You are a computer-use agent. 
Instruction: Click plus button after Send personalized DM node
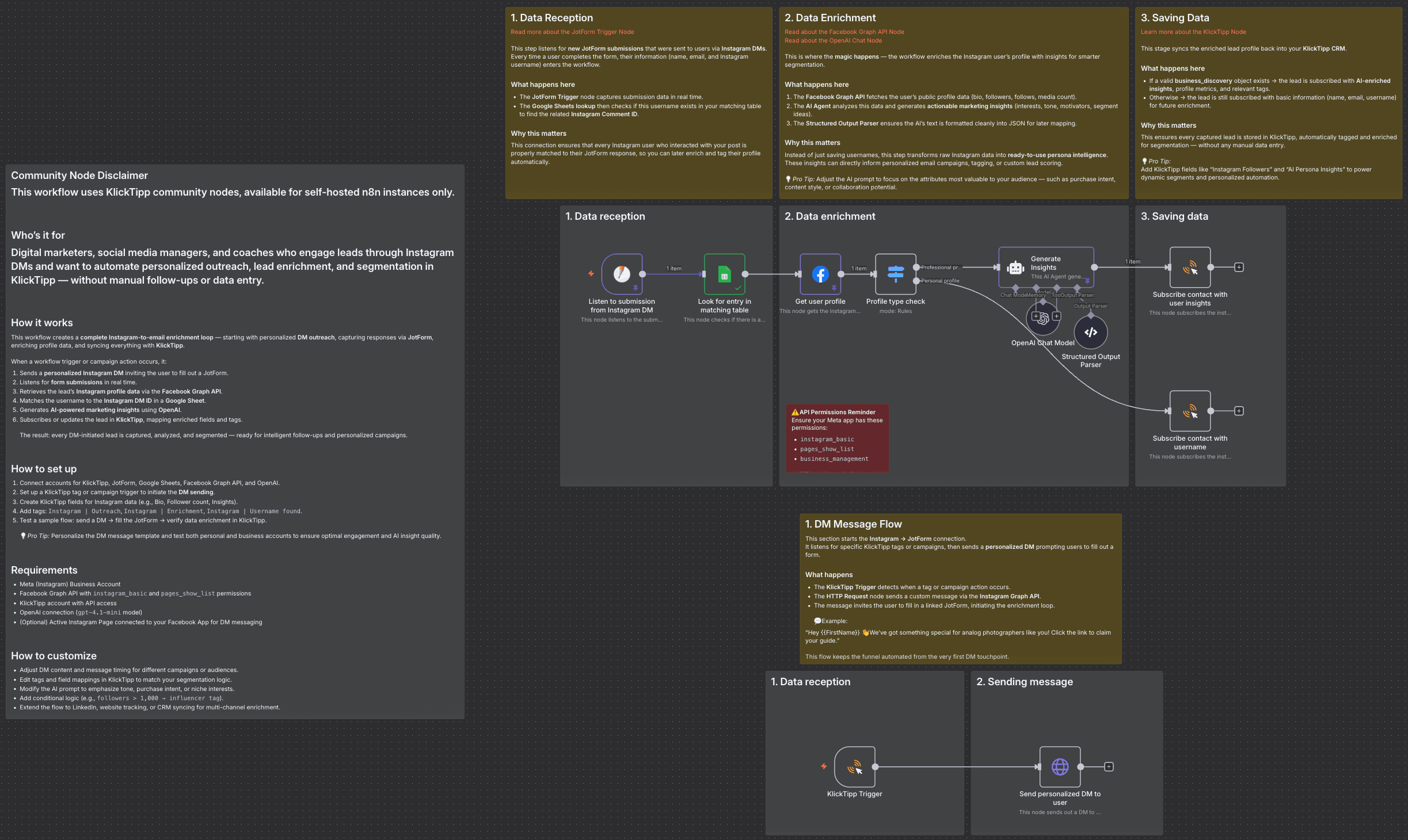(1109, 766)
